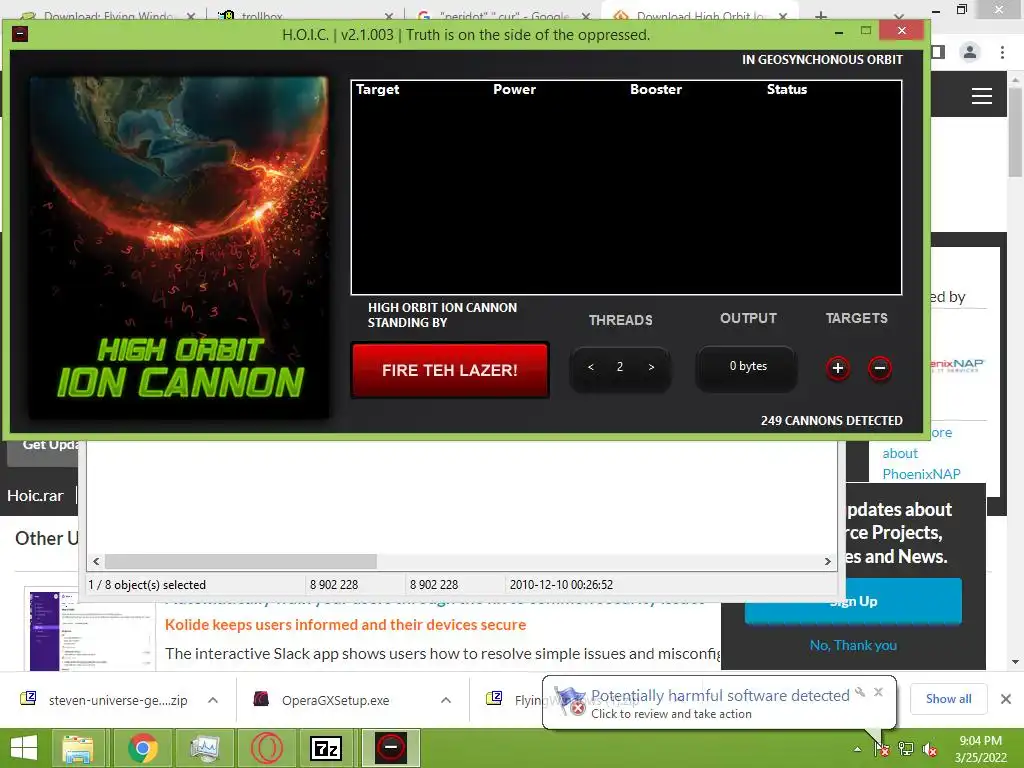
Task: Show hidden system tray icons arrow
Action: pyautogui.click(x=857, y=749)
